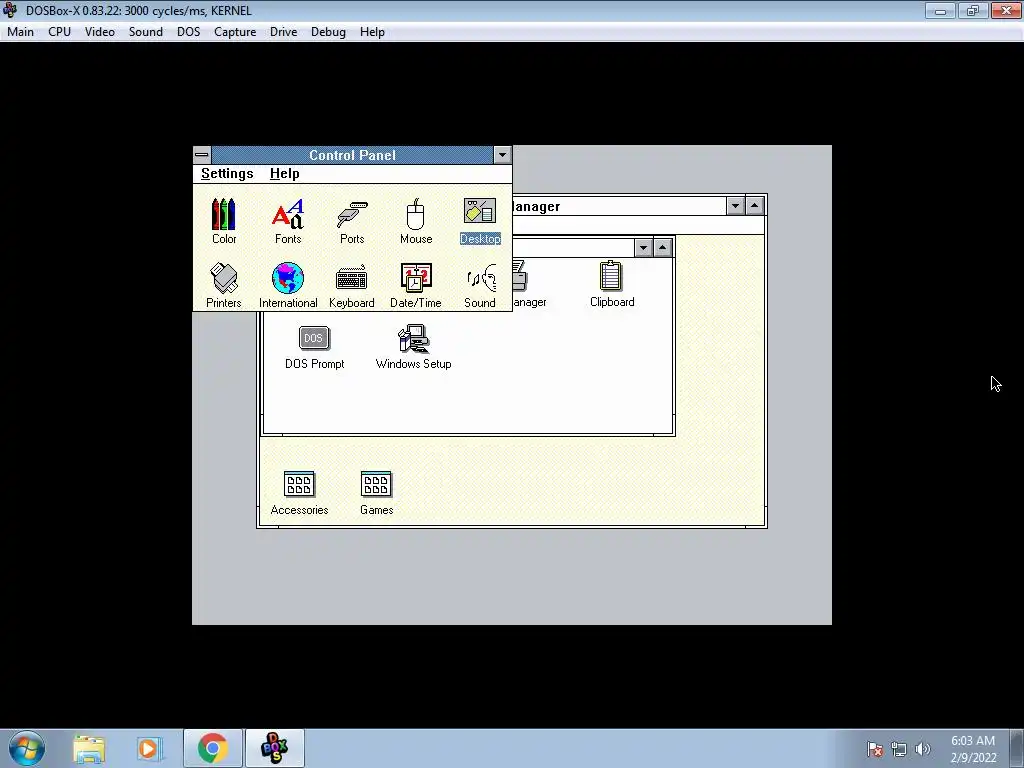Select the Accessories program group icon
Screen dimensions: 1024x768
tap(299, 493)
